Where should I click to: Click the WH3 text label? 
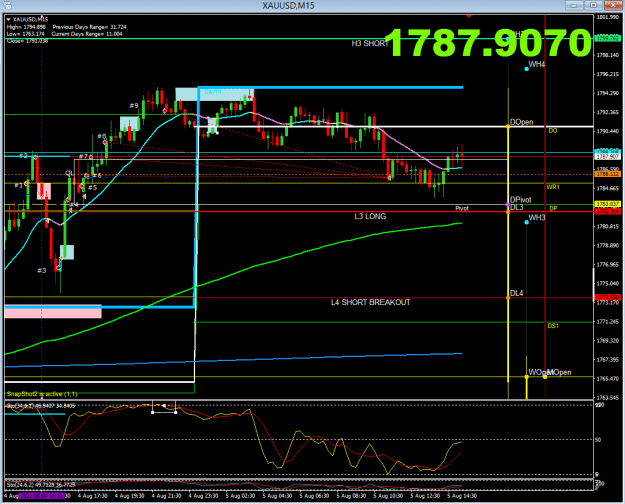(x=537, y=218)
